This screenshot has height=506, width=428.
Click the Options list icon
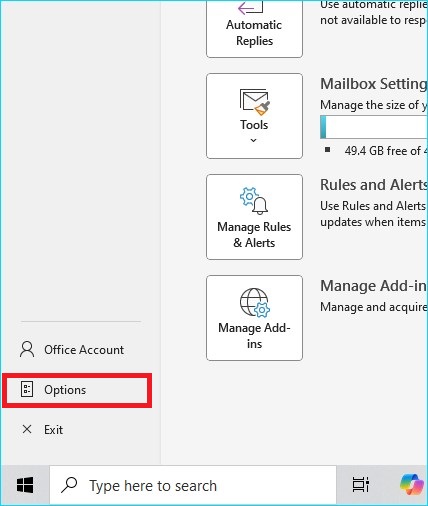(27, 389)
